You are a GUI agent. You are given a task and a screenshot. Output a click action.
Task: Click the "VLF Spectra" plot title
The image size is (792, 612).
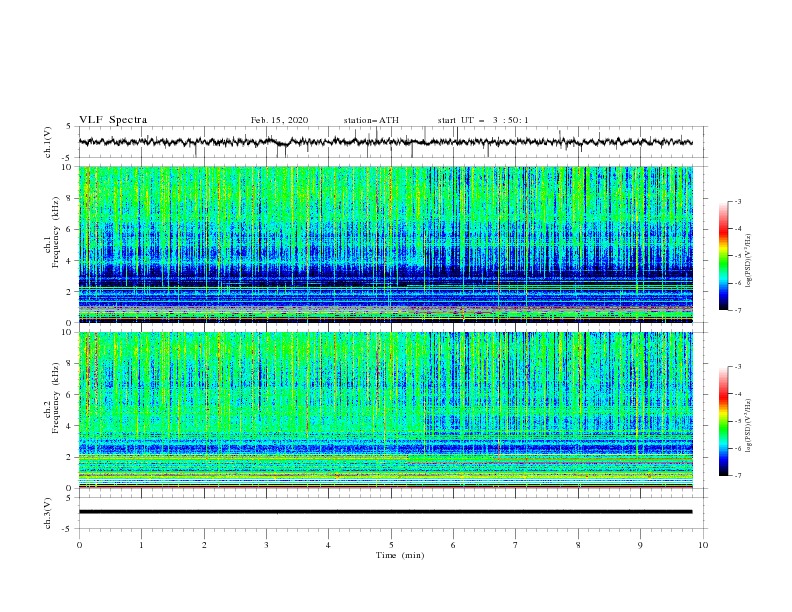(x=113, y=120)
